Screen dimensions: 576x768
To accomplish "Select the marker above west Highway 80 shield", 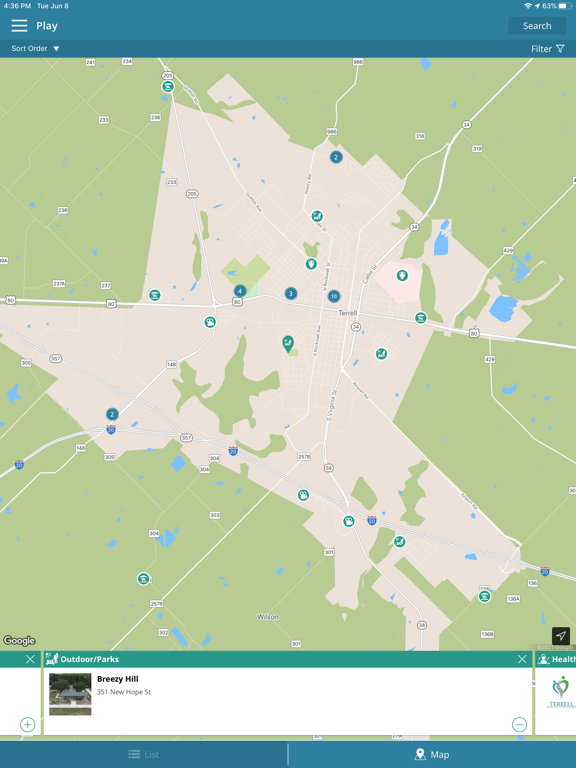I will [155, 295].
